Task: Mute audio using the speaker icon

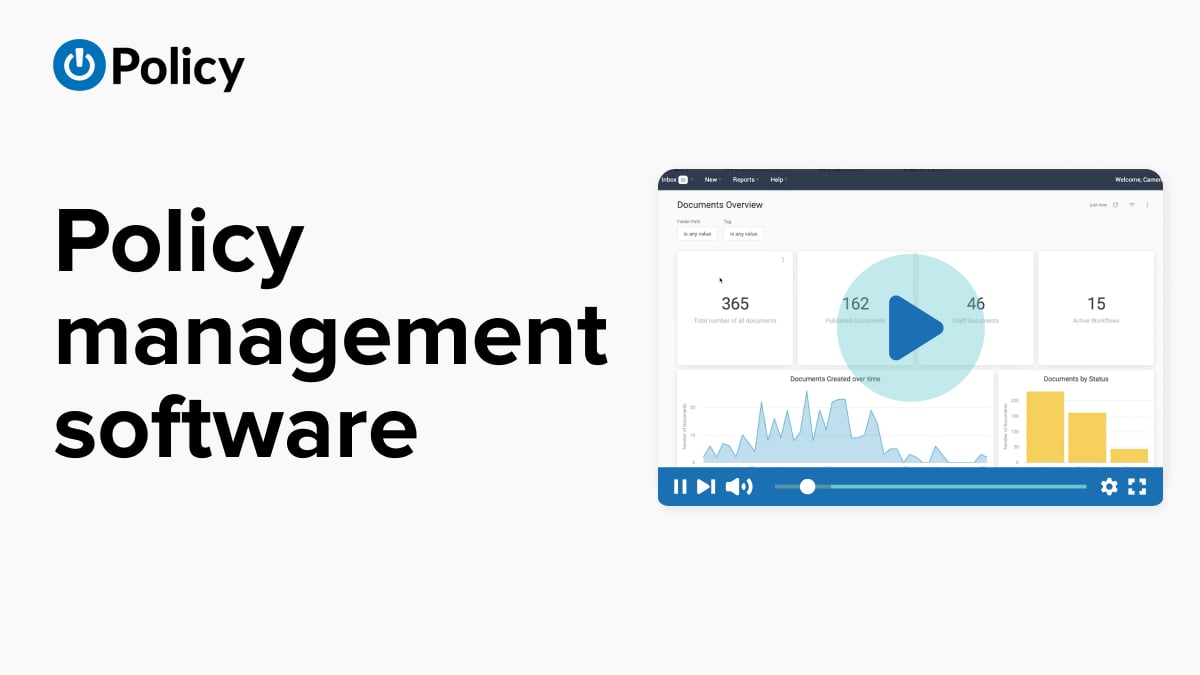Action: click(738, 487)
